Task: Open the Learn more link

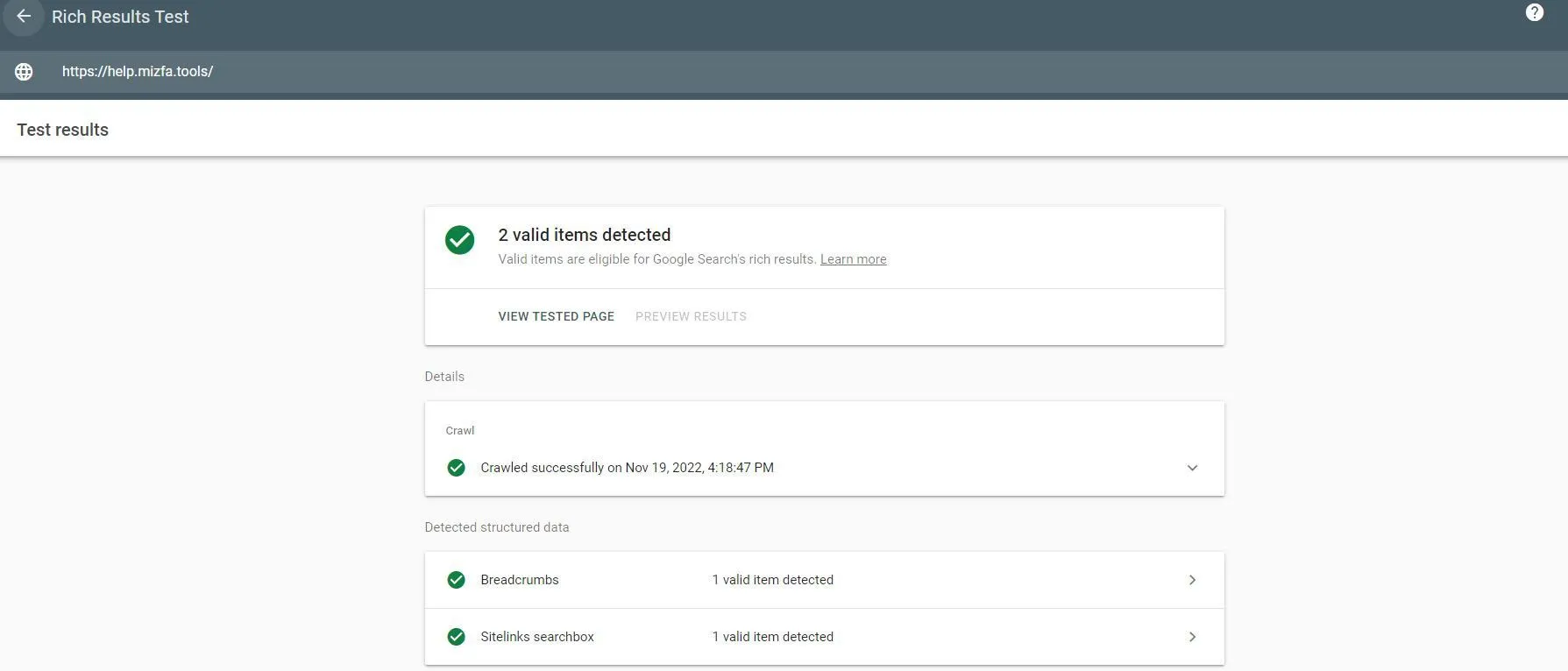Action: (x=853, y=259)
